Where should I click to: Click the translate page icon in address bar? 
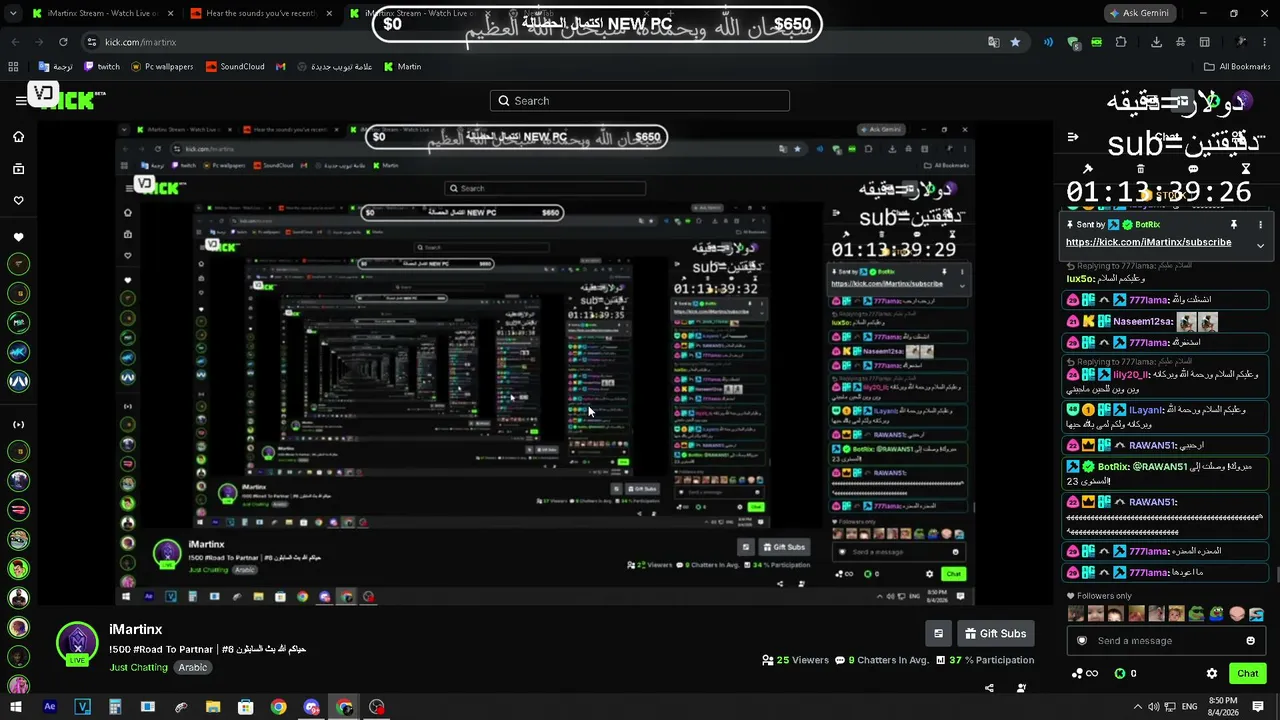point(993,42)
